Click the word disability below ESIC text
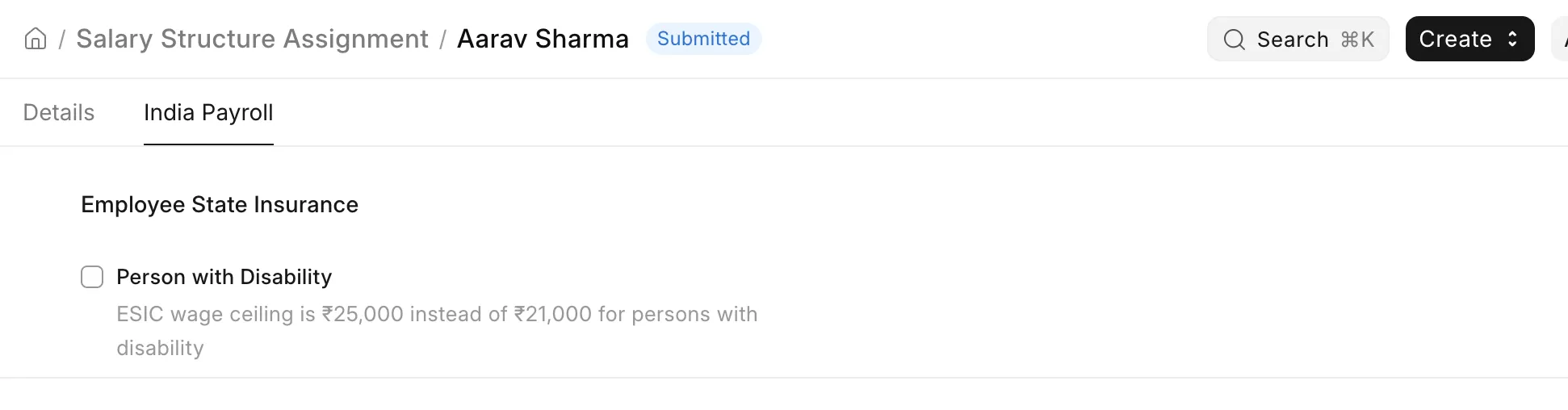 160,348
